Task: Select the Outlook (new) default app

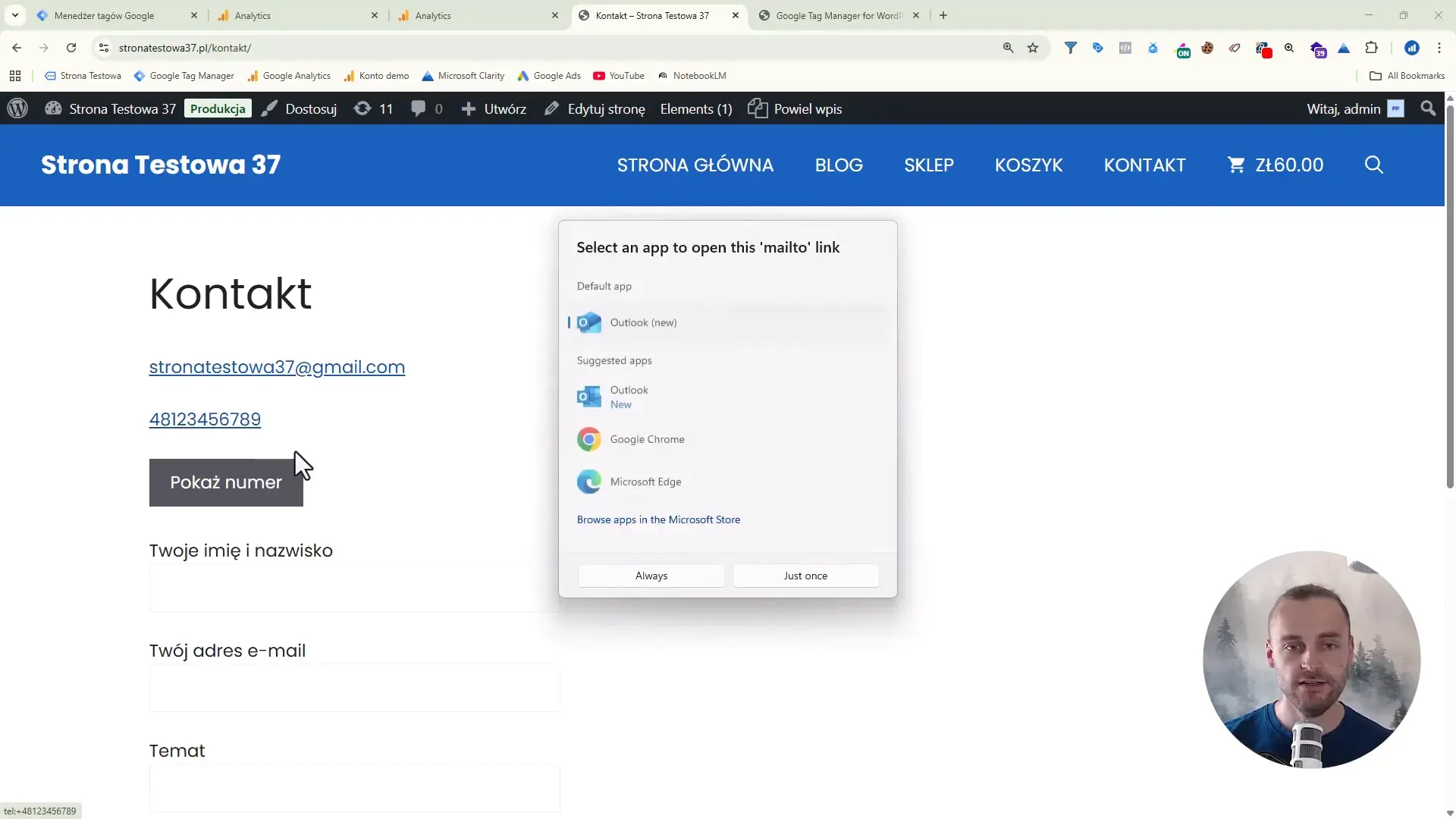Action: pyautogui.click(x=727, y=322)
